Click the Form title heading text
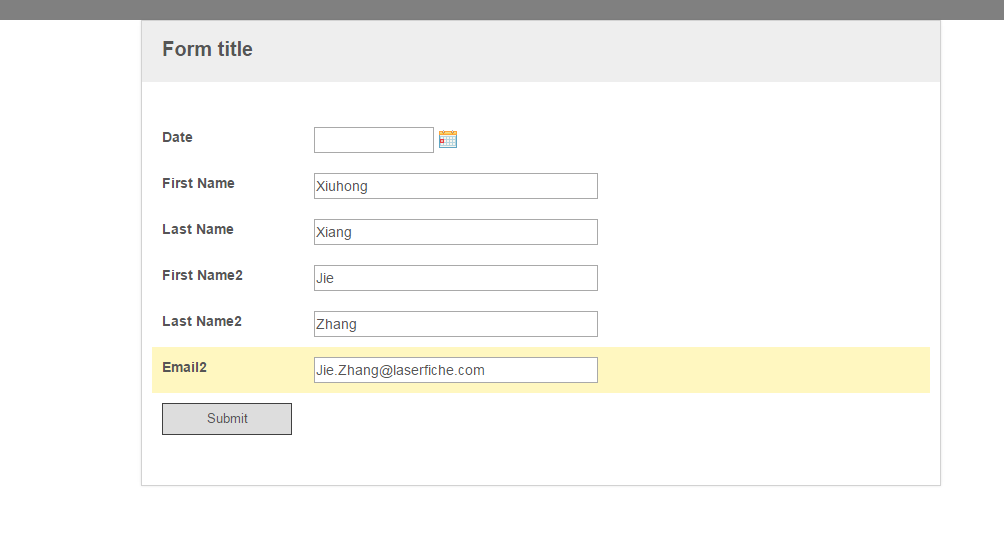 pos(207,49)
